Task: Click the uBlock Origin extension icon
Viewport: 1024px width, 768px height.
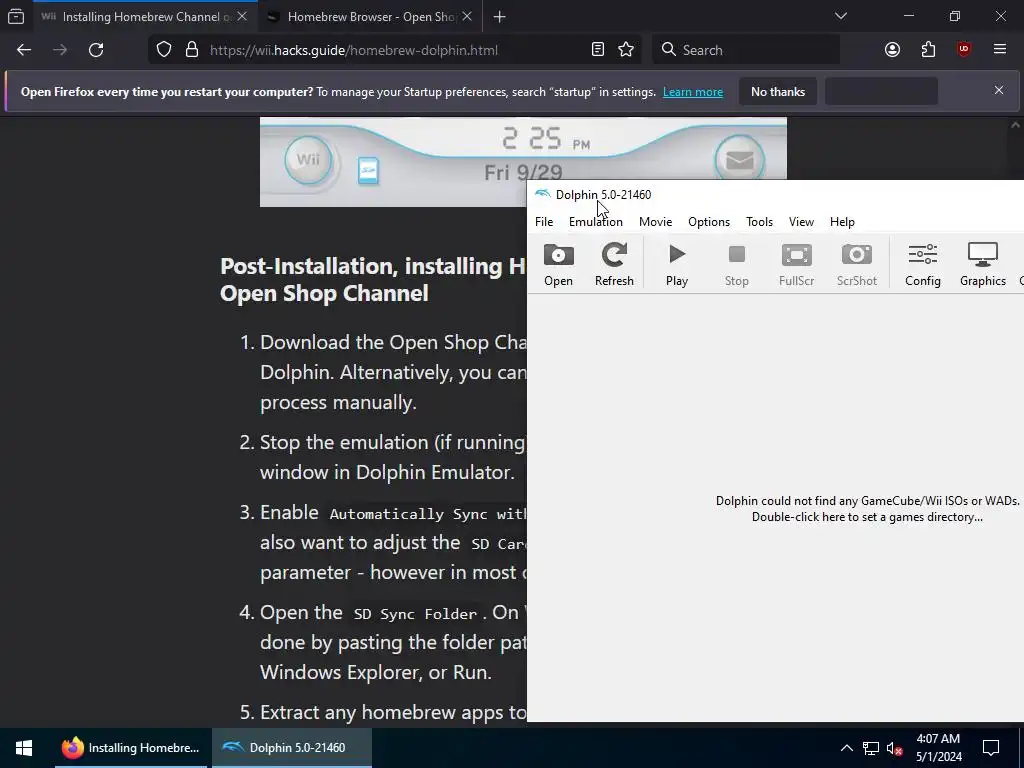Action: pos(964,50)
